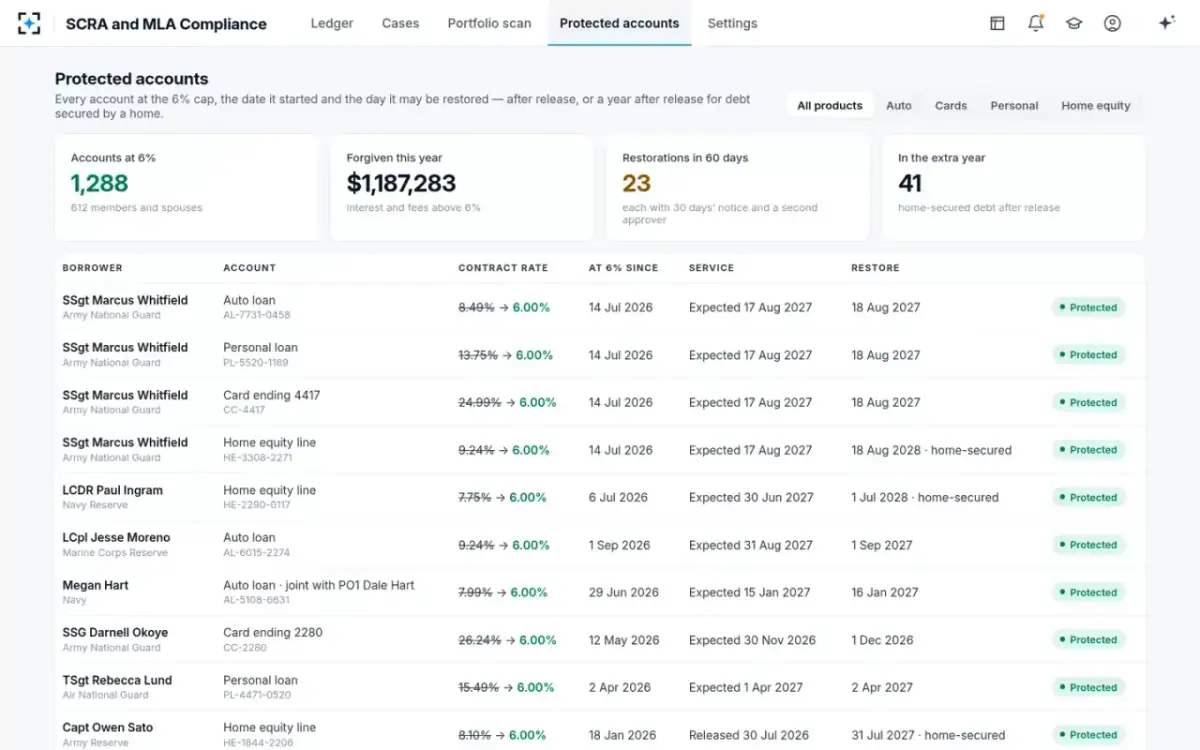Open the layout panel icon
Image resolution: width=1200 pixels, height=750 pixels.
997,23
